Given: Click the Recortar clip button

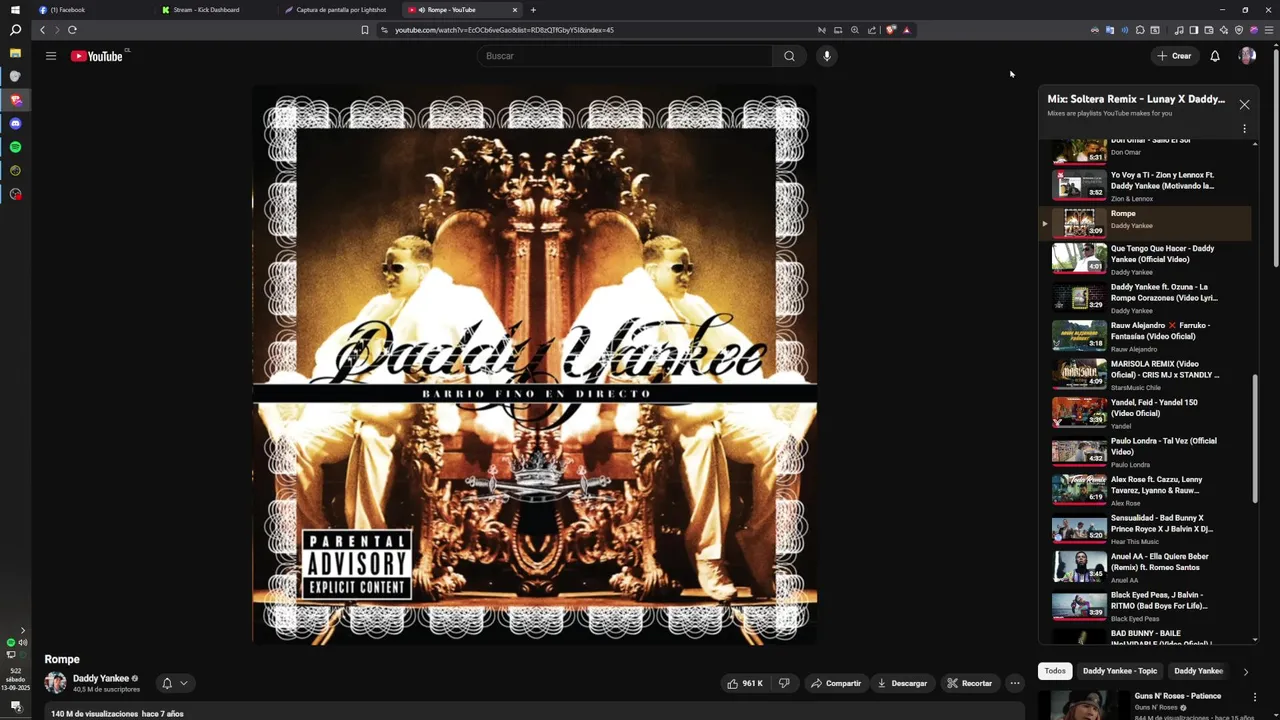Looking at the screenshot, I should 970,683.
